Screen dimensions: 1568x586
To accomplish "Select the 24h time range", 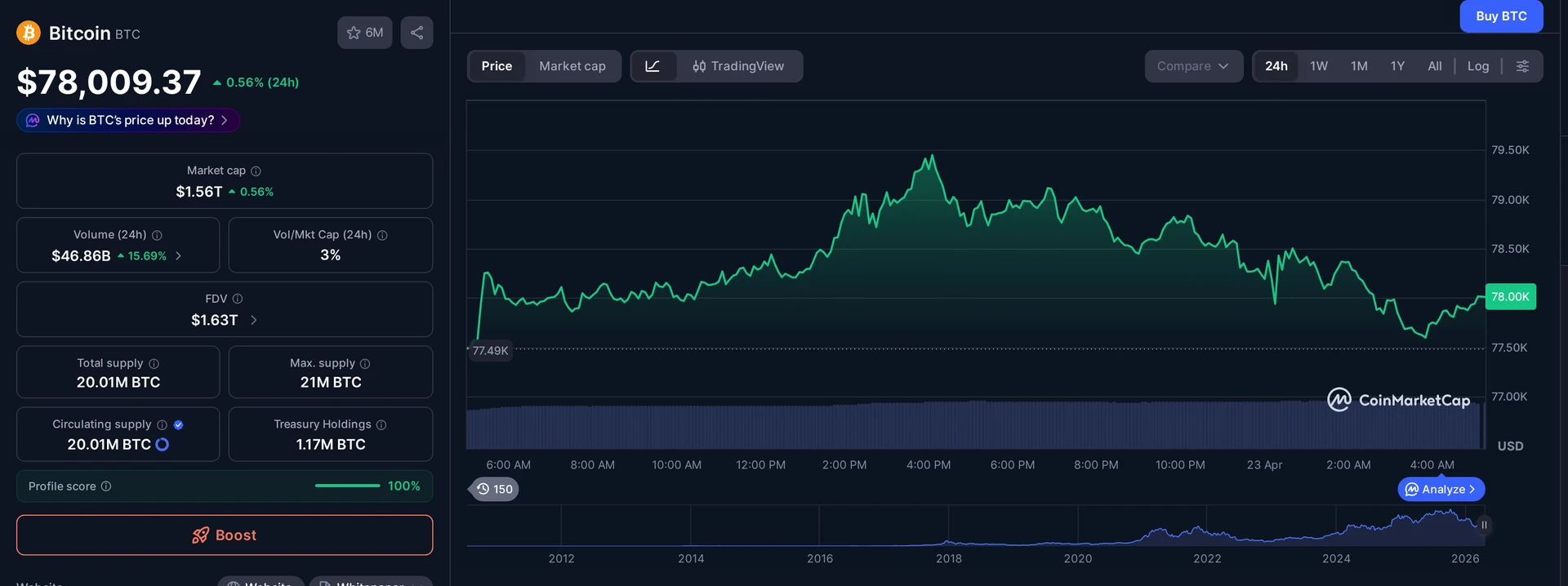I will (x=1276, y=66).
